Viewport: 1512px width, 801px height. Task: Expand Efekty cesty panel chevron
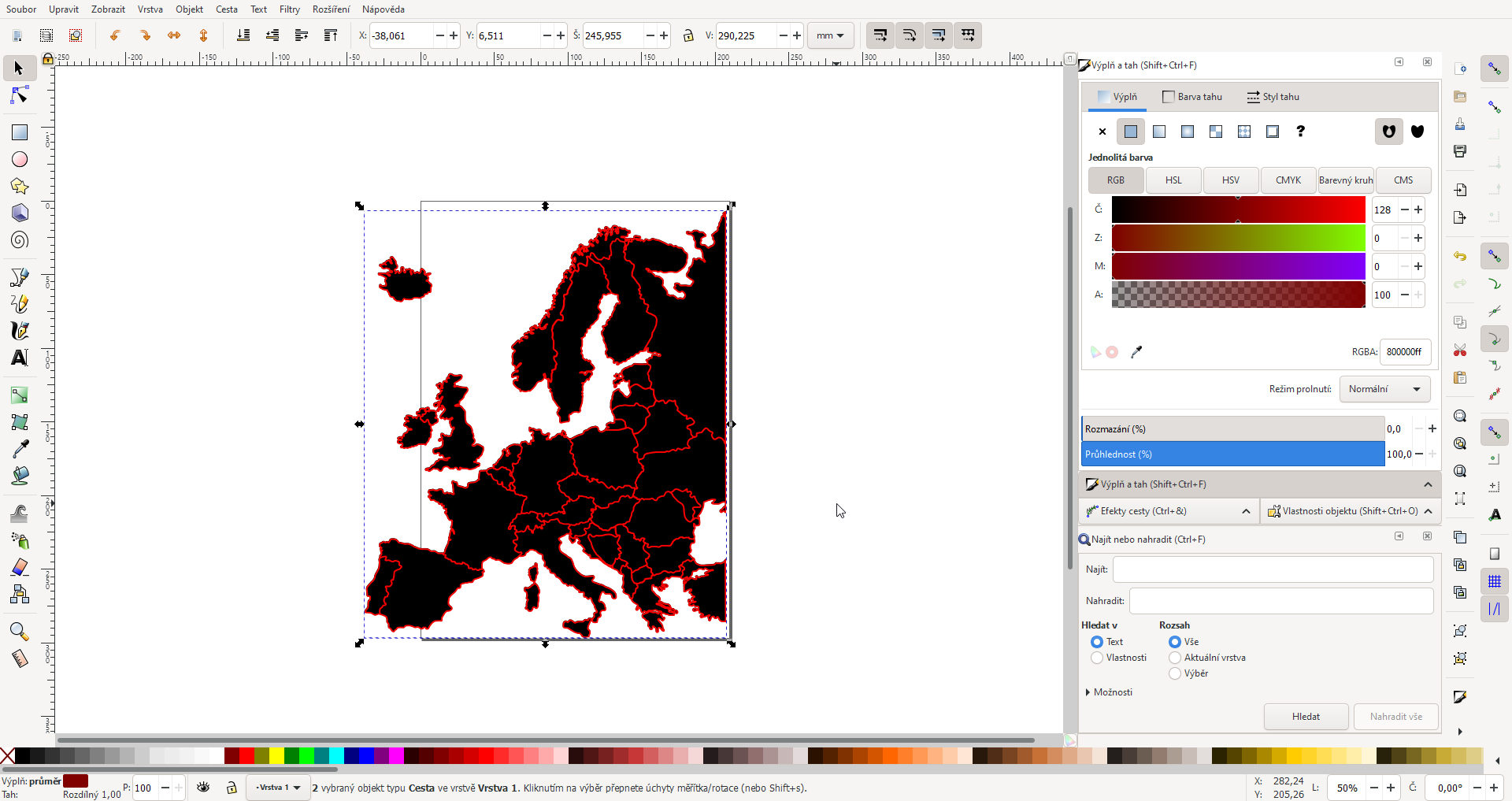[x=1246, y=511]
